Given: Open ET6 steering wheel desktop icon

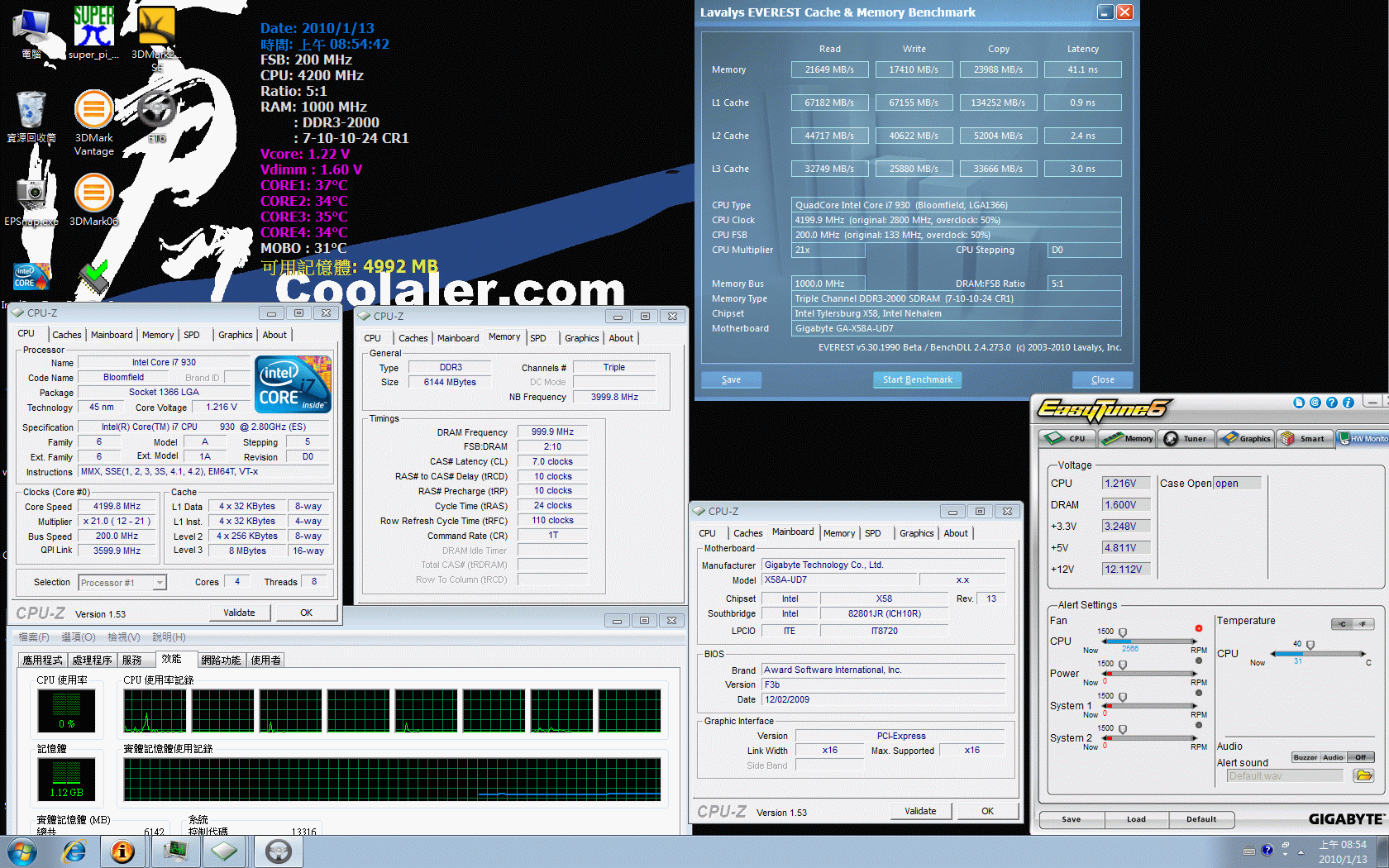Looking at the screenshot, I should 157,116.
